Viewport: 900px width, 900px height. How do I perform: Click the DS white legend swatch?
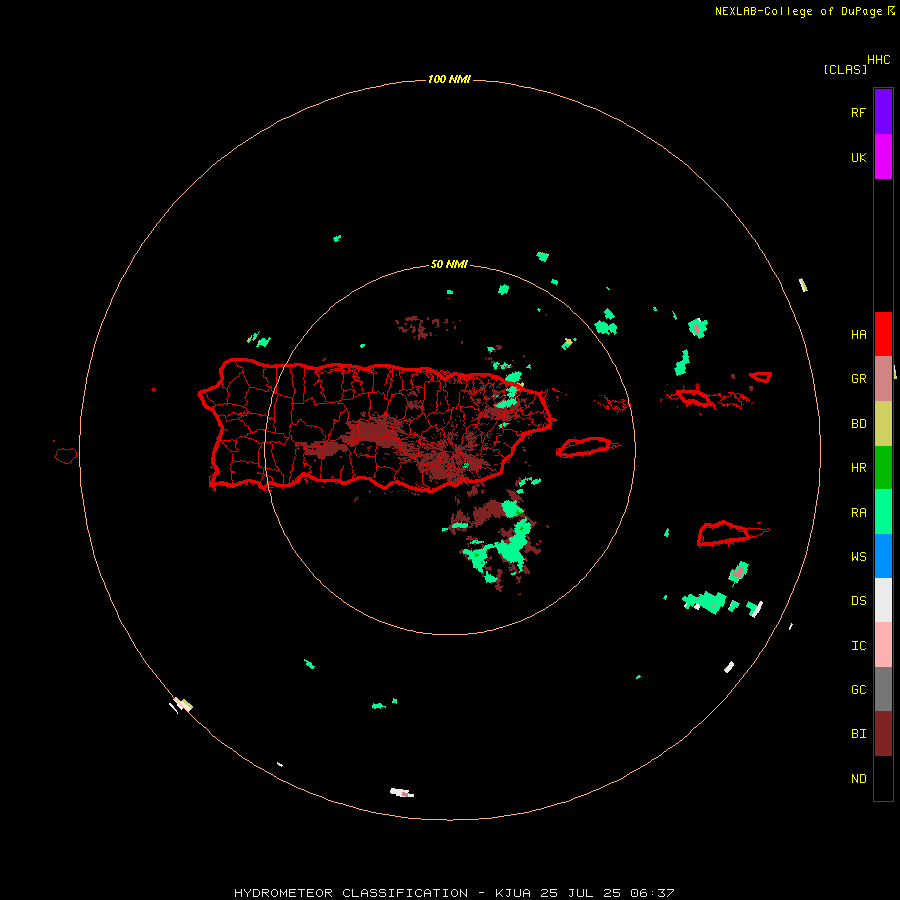(883, 600)
